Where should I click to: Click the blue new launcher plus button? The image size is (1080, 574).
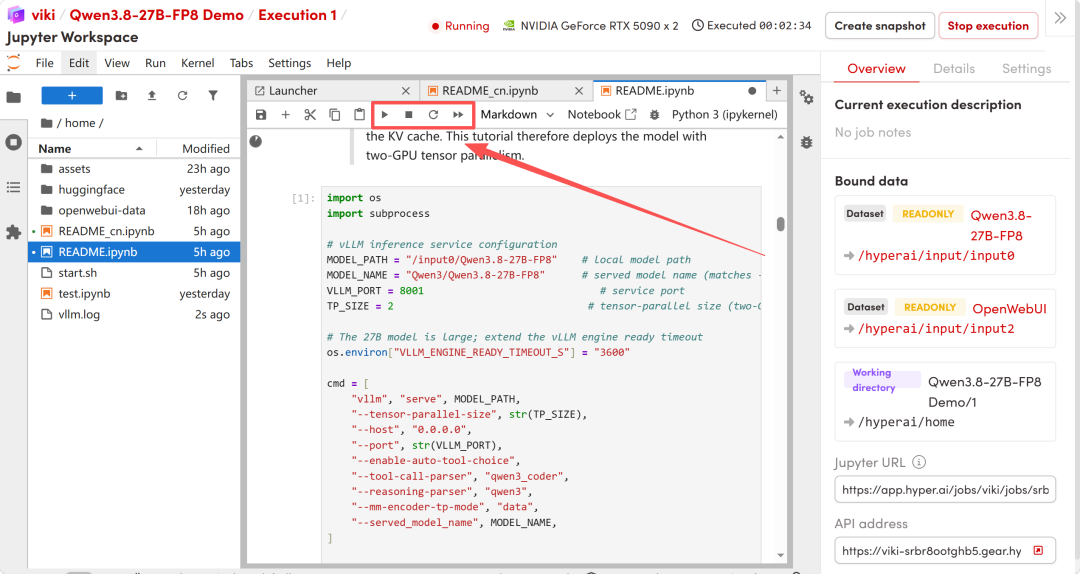click(x=72, y=95)
